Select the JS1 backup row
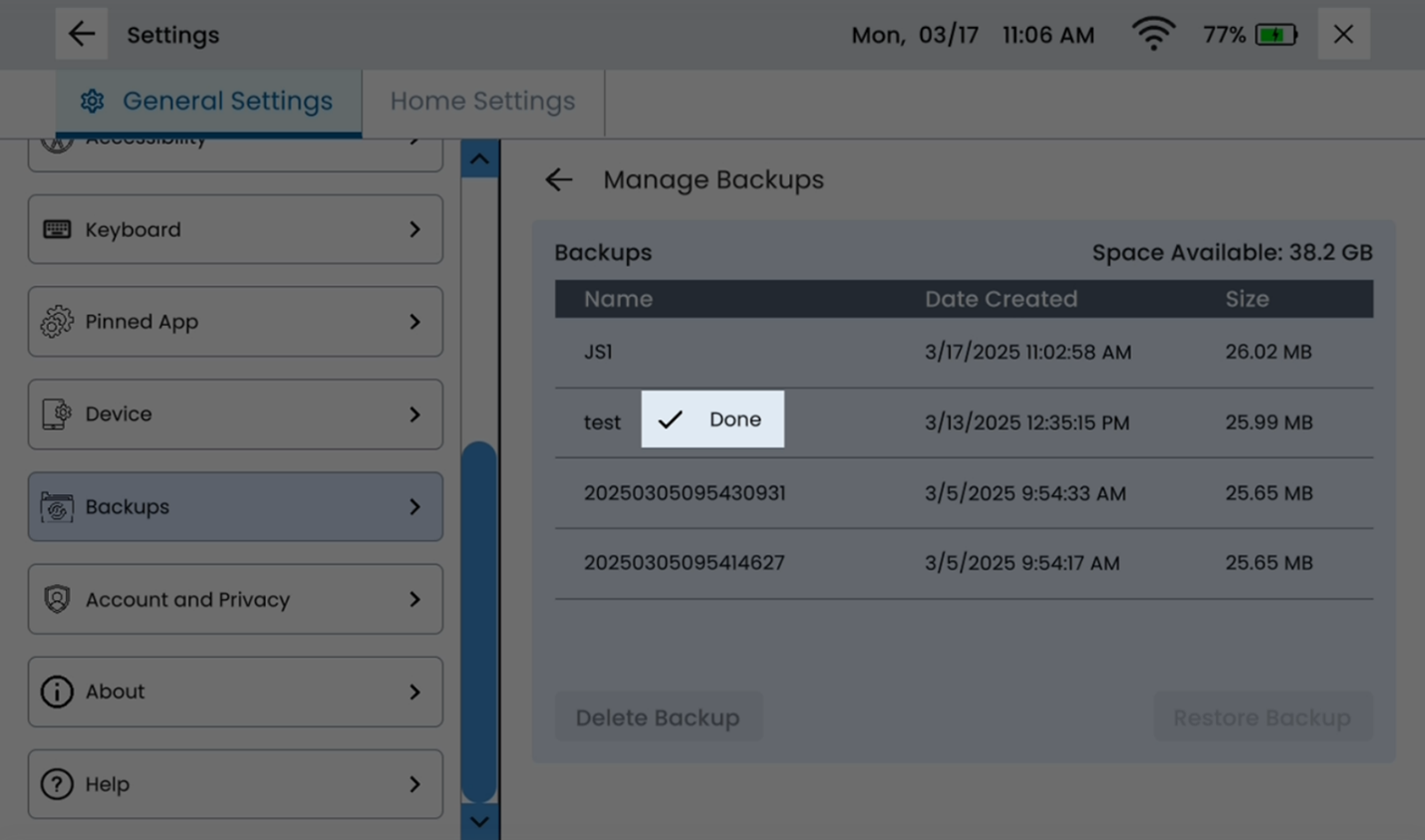This screenshot has width=1425, height=840. pyautogui.click(x=963, y=352)
